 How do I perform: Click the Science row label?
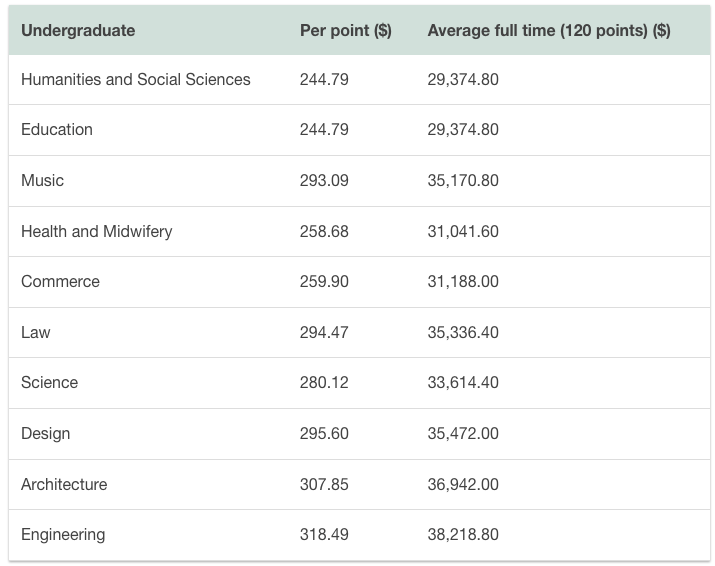49,382
